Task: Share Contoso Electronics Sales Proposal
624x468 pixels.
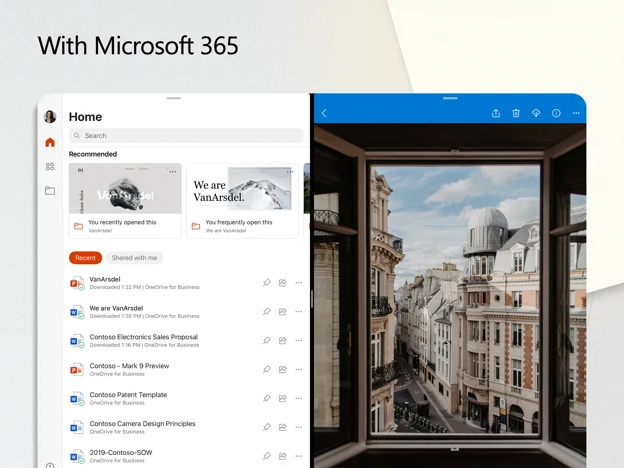Action: tap(283, 340)
